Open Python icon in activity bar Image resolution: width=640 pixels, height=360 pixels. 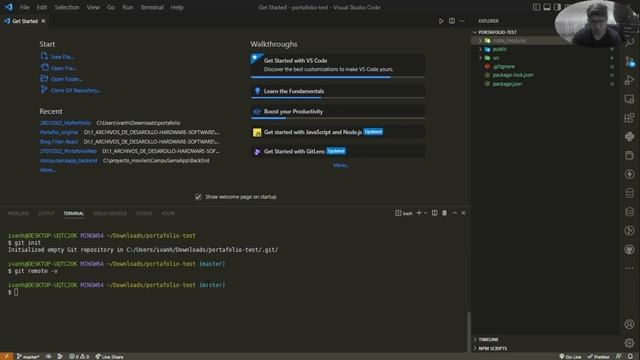629,136
